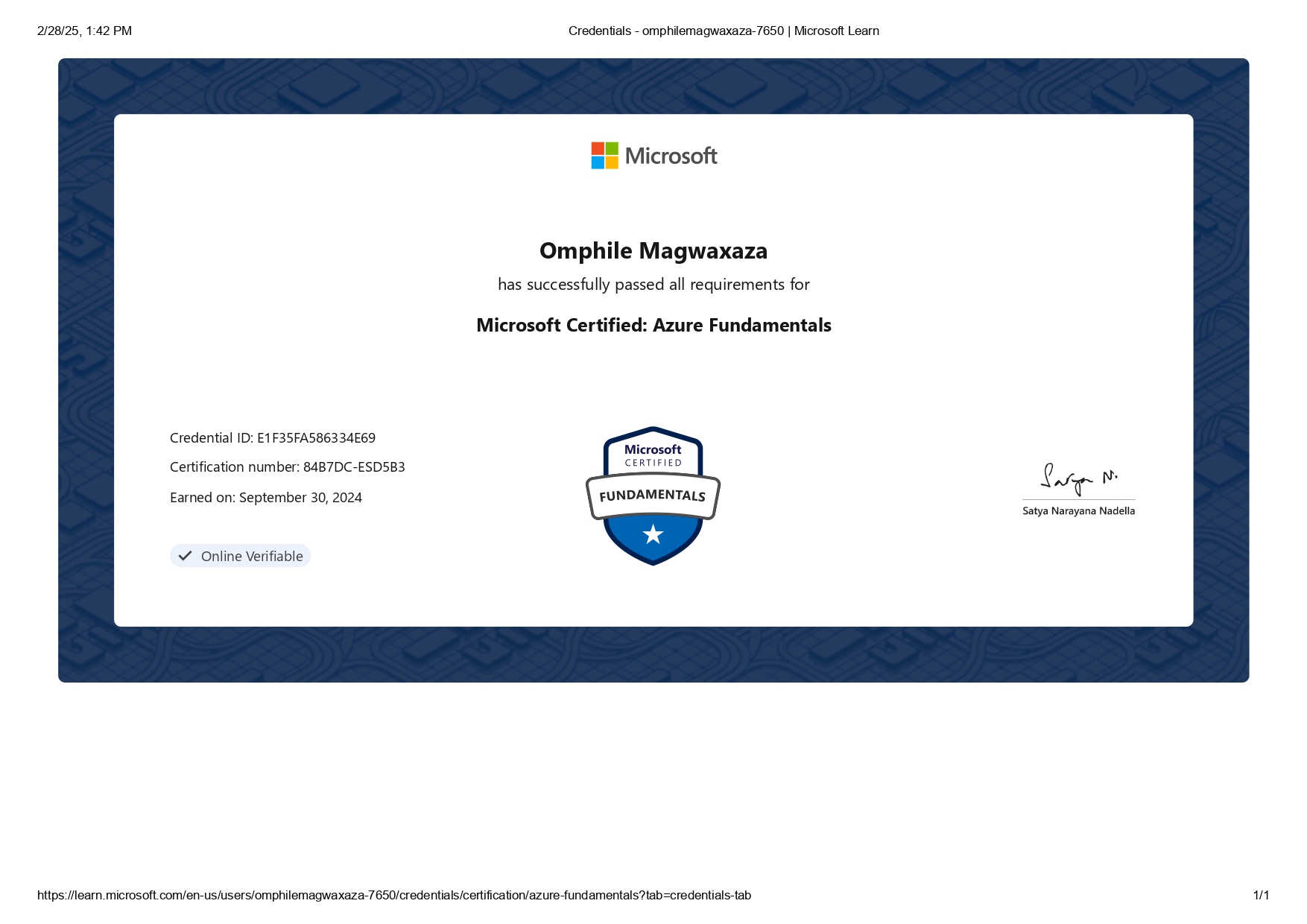Select the Credential ID E1F35FA586334E69 text
Screen dimensions: 1307x924
[x=273, y=437]
